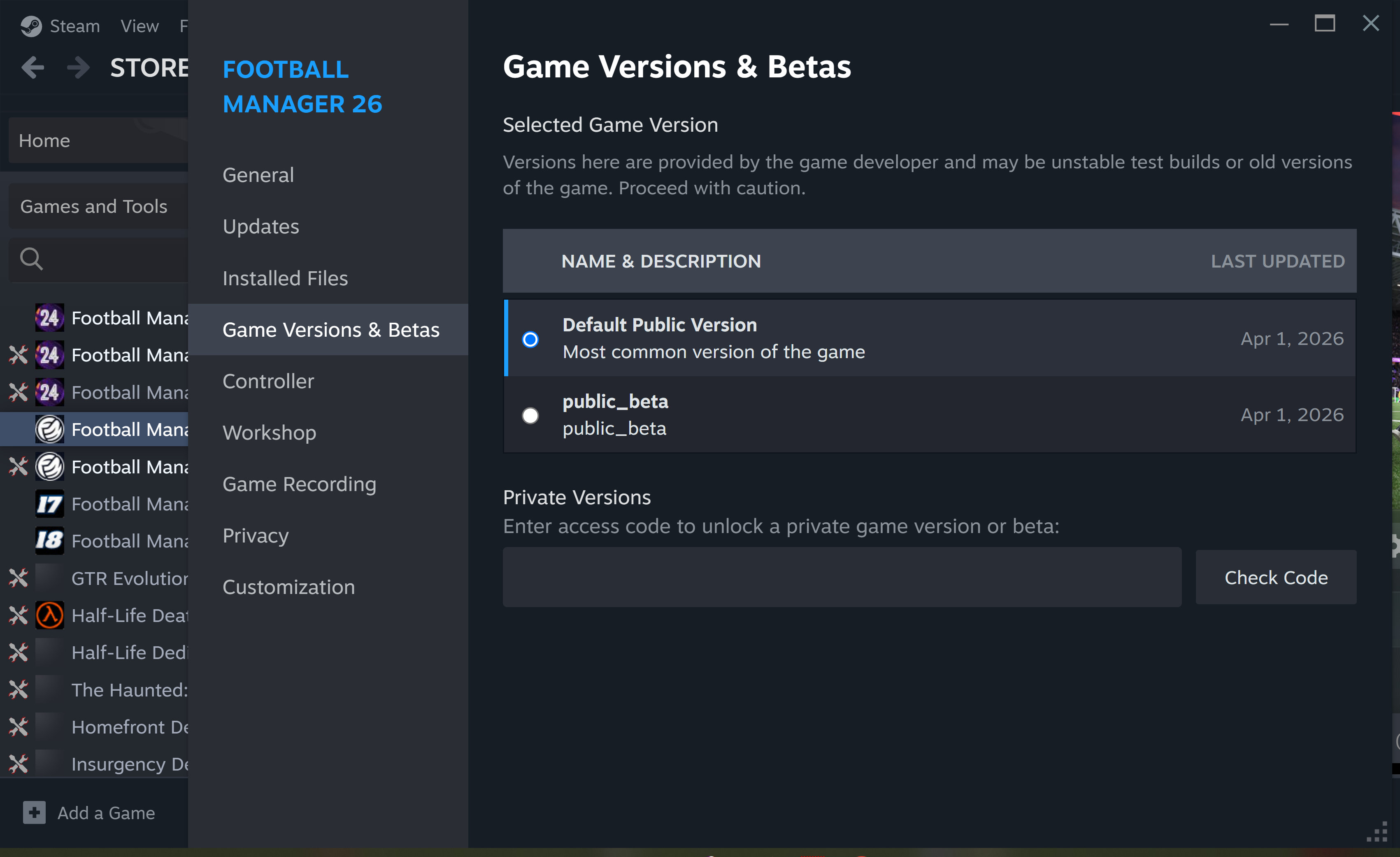Click the magnifying glass search icon
The height and width of the screenshot is (857, 1400).
(x=31, y=258)
